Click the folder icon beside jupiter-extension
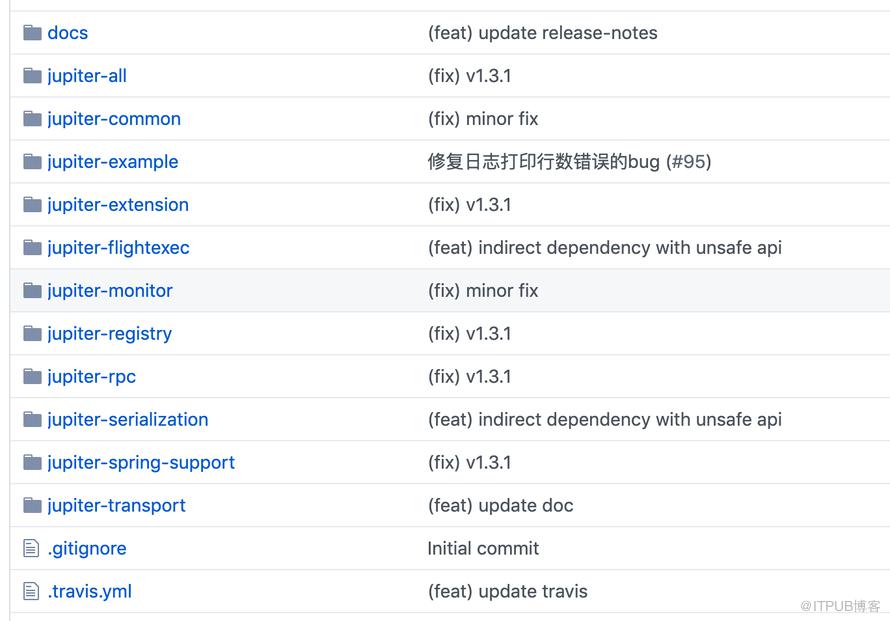The width and height of the screenshot is (890, 621). pyautogui.click(x=32, y=204)
